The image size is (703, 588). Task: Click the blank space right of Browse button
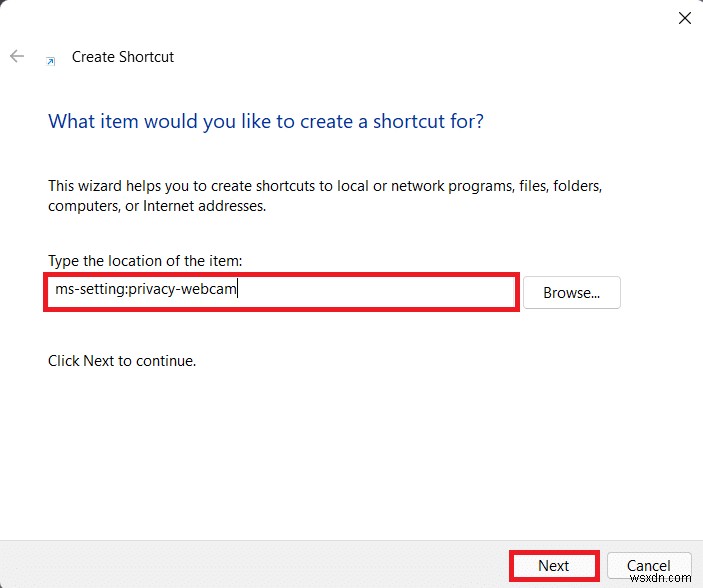click(x=660, y=293)
